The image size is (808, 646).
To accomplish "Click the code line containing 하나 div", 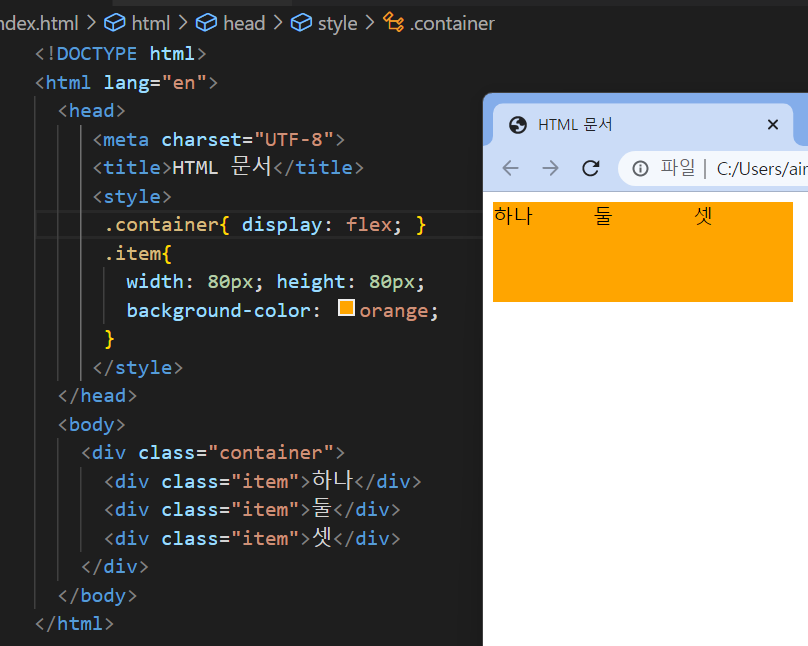I will tap(263, 481).
